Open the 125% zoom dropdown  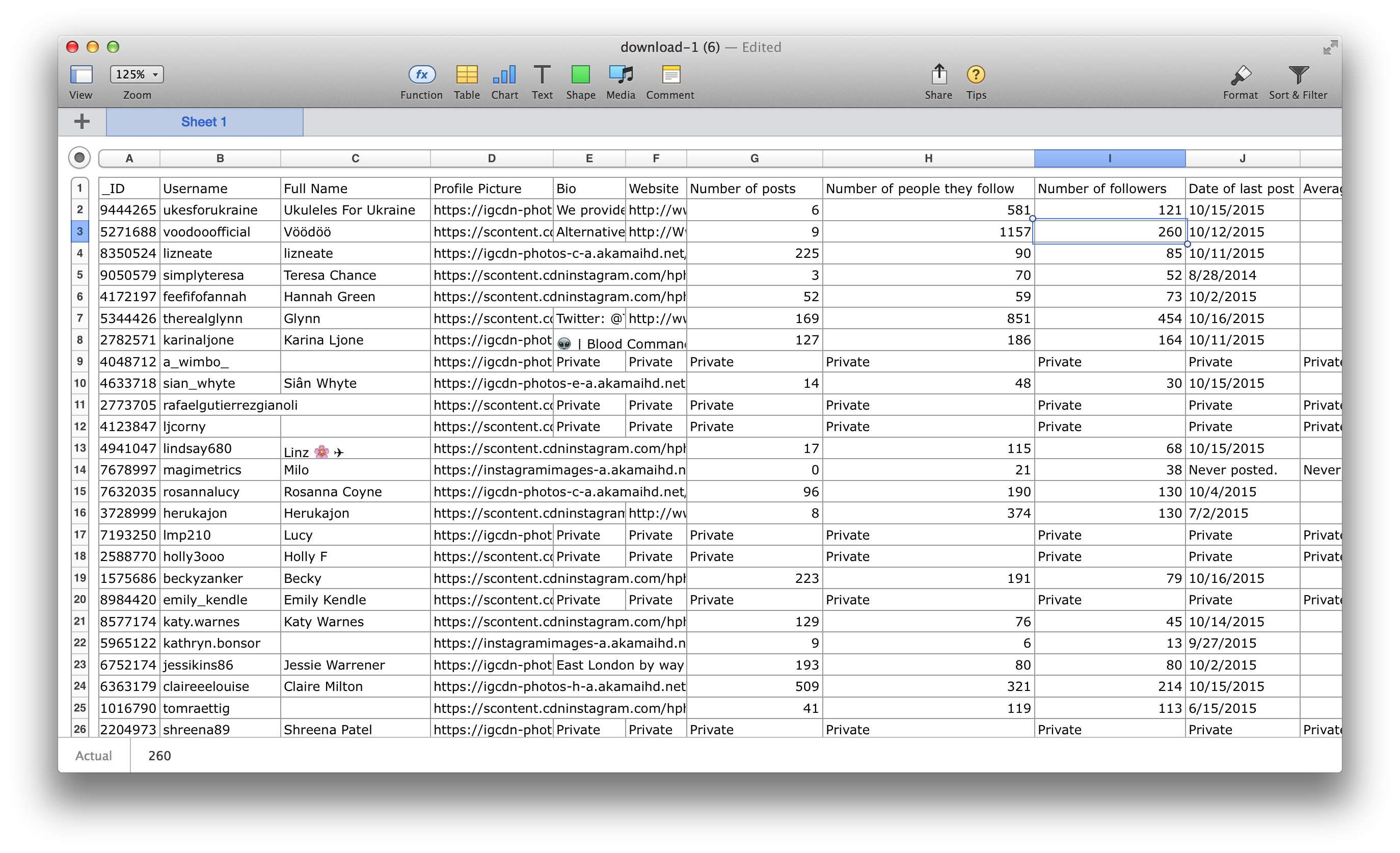[x=136, y=74]
